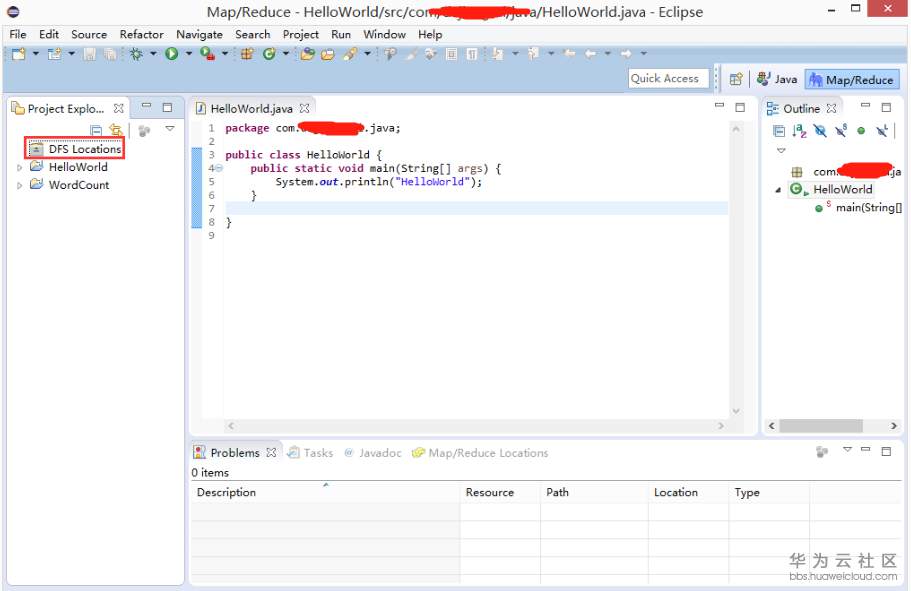Click the Save icon in toolbar
This screenshot has height=591, width=911.
click(90, 54)
